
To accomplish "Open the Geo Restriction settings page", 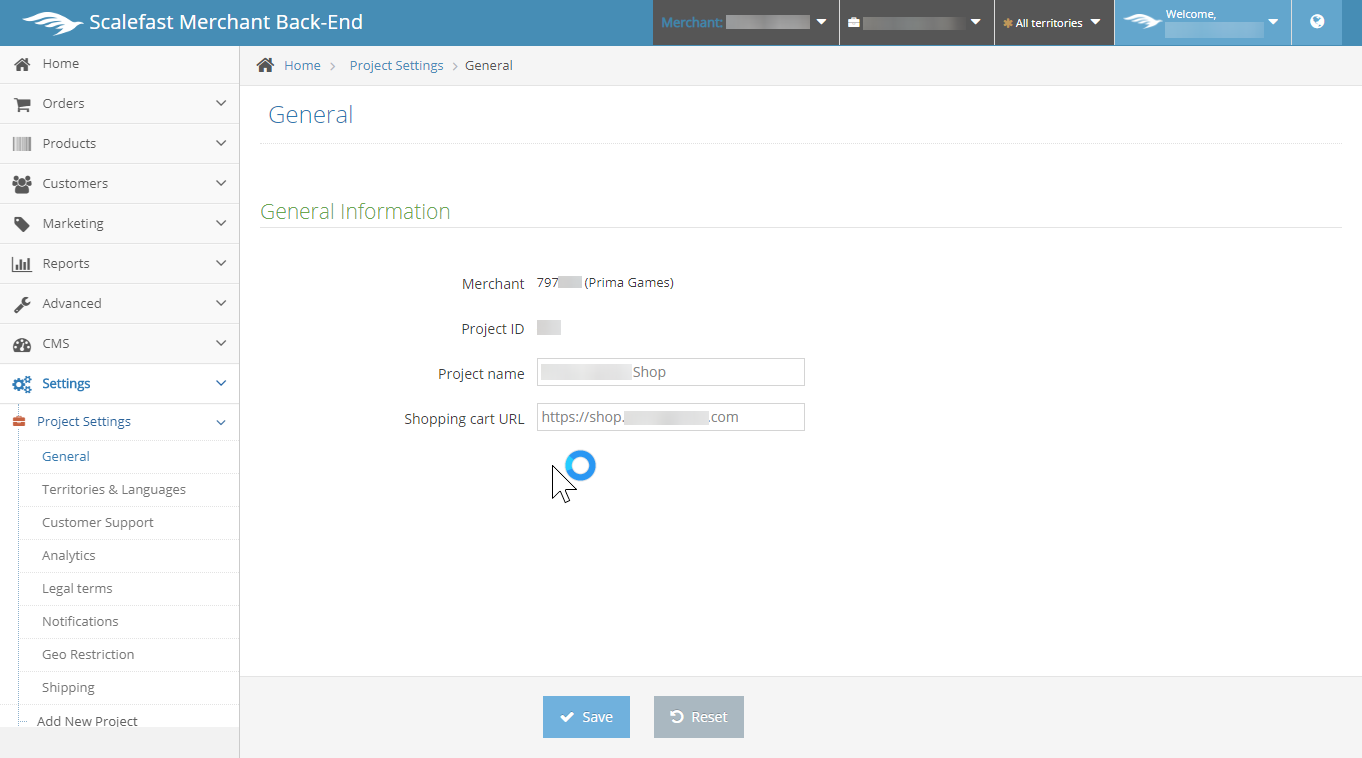I will point(88,655).
